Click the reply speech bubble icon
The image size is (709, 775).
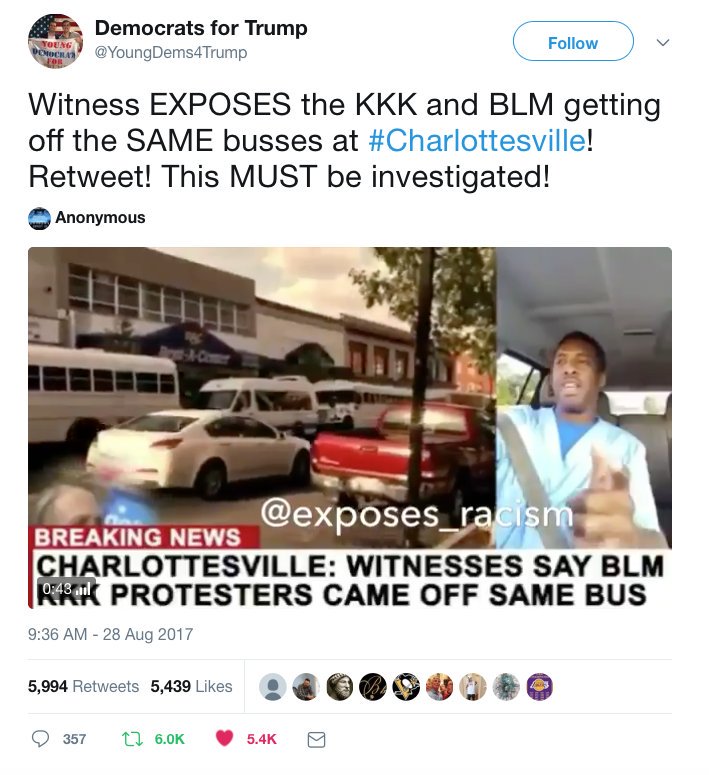40,738
